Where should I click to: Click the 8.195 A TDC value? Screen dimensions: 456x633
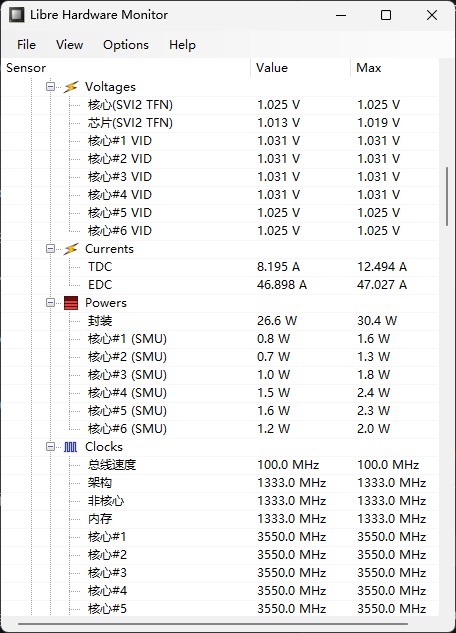click(x=278, y=267)
